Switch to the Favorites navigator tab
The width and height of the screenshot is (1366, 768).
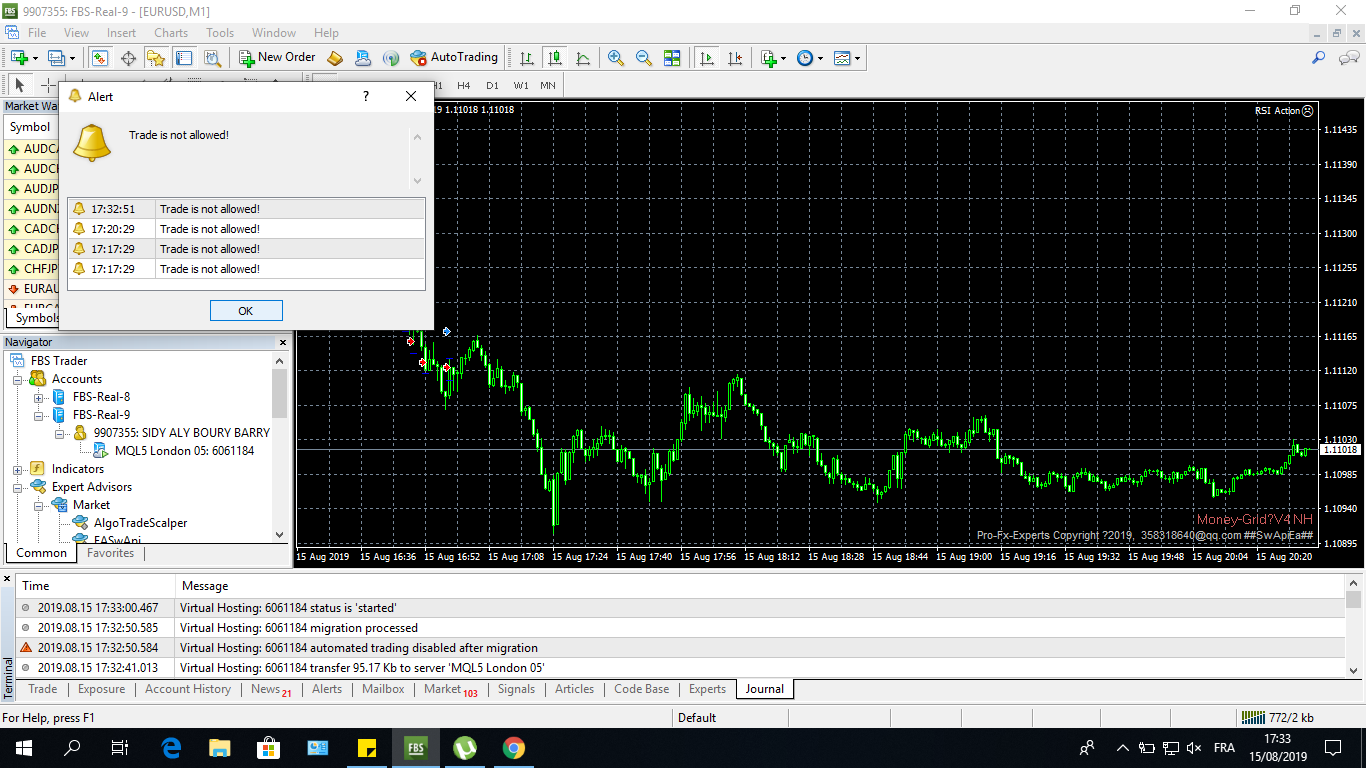click(x=110, y=553)
